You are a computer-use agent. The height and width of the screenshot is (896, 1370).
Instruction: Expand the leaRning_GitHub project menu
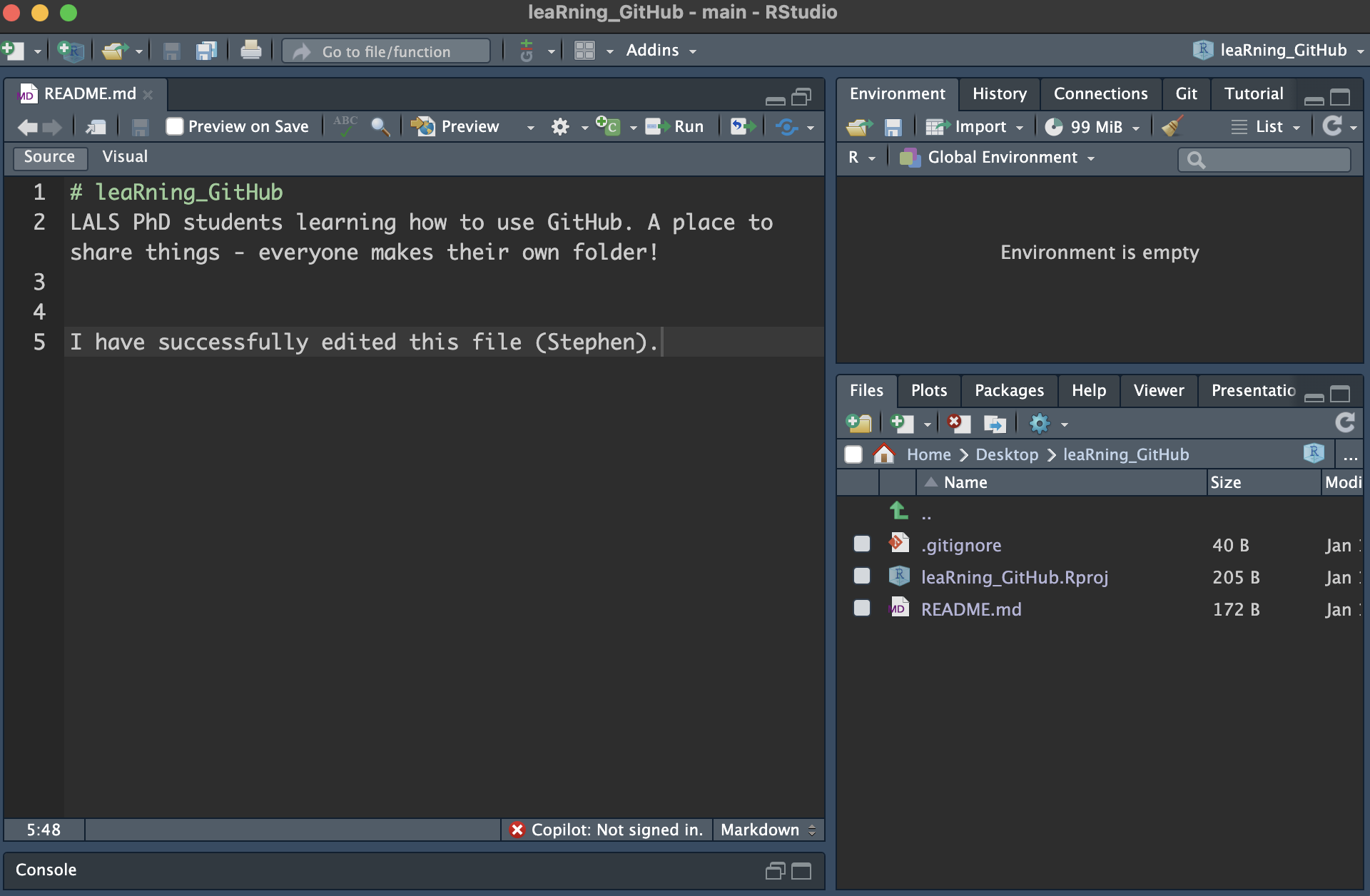(1278, 51)
